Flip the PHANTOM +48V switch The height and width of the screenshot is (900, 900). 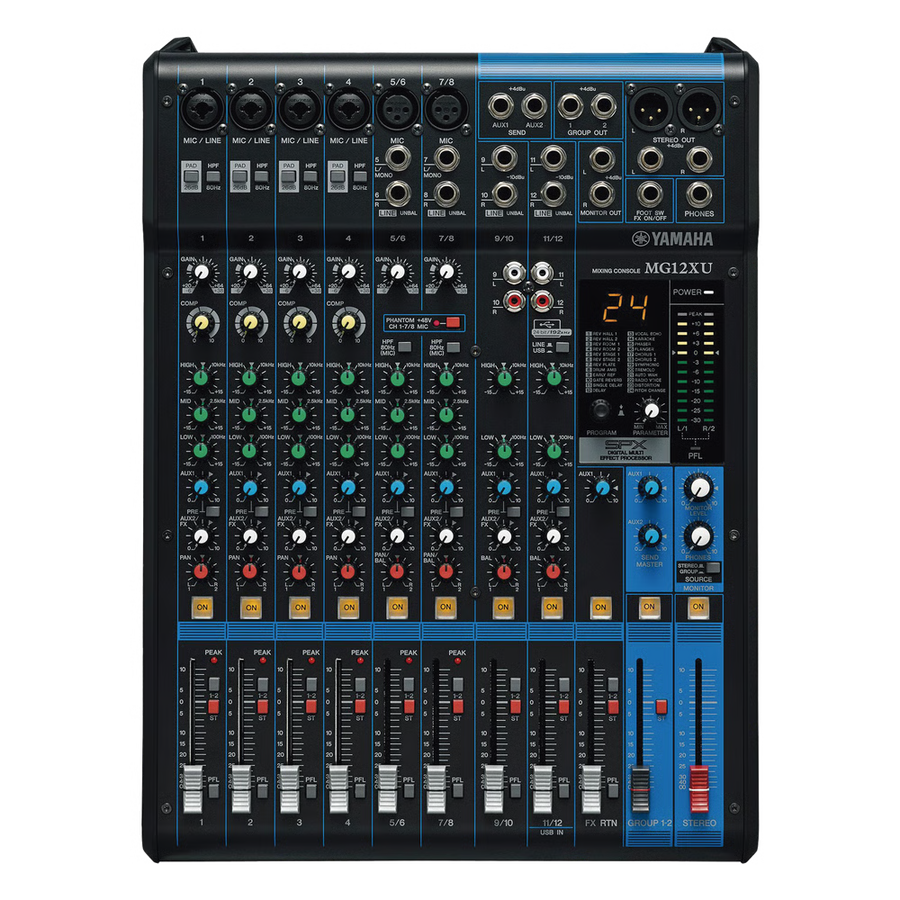coord(453,323)
